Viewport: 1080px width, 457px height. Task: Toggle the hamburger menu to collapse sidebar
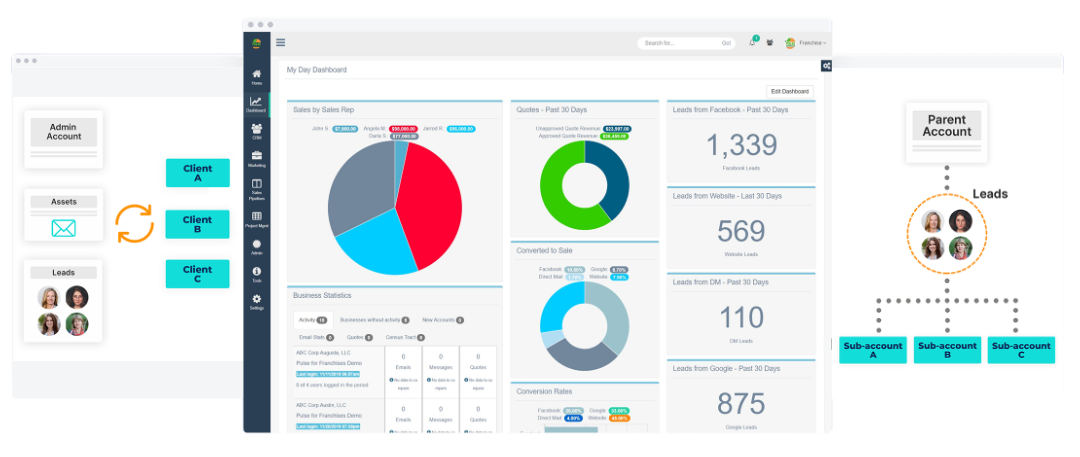point(281,43)
